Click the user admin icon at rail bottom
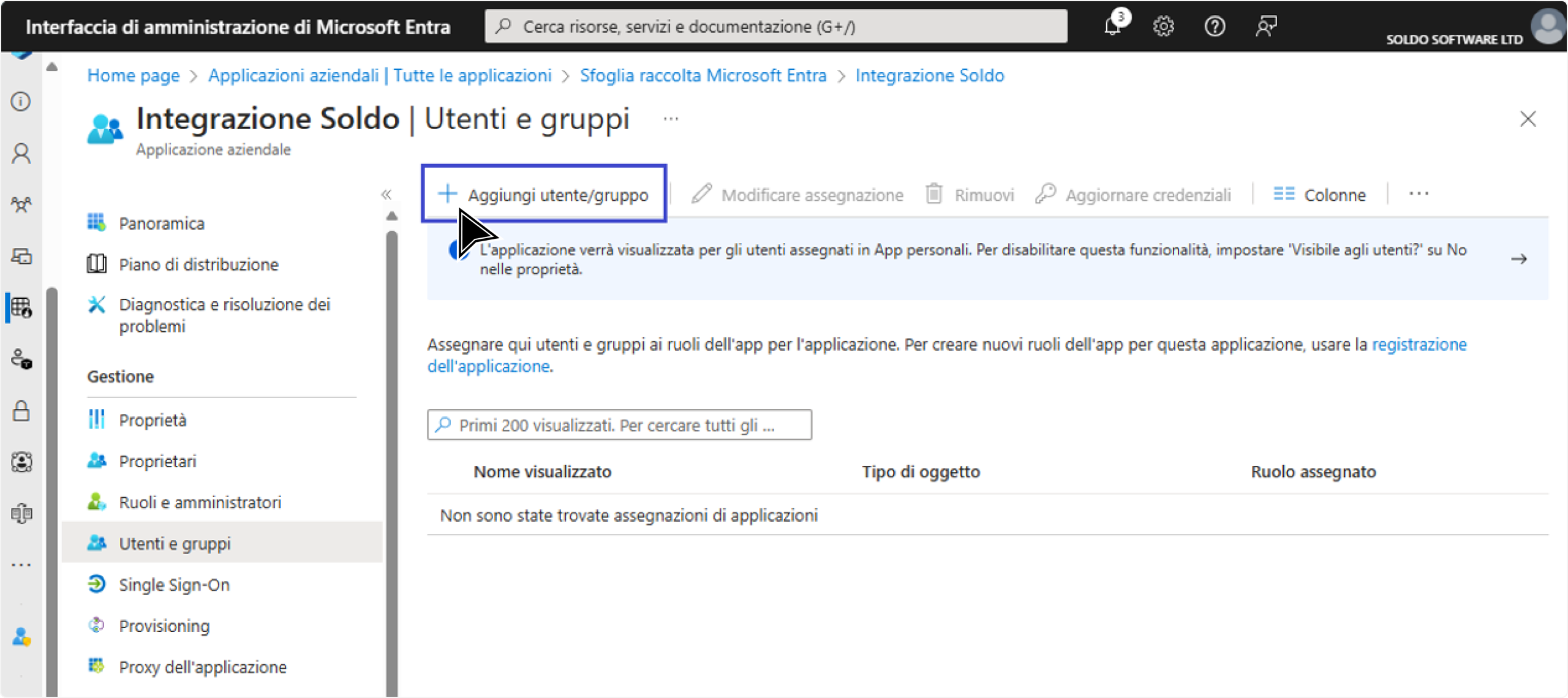The height and width of the screenshot is (698, 1568). (21, 637)
